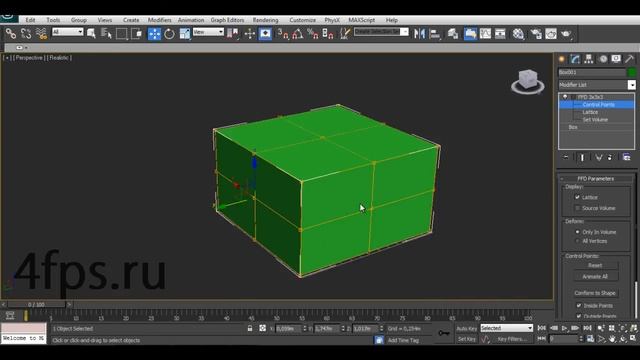Collapse the FFD Parameters rollout
The height and width of the screenshot is (360, 640).
point(596,179)
